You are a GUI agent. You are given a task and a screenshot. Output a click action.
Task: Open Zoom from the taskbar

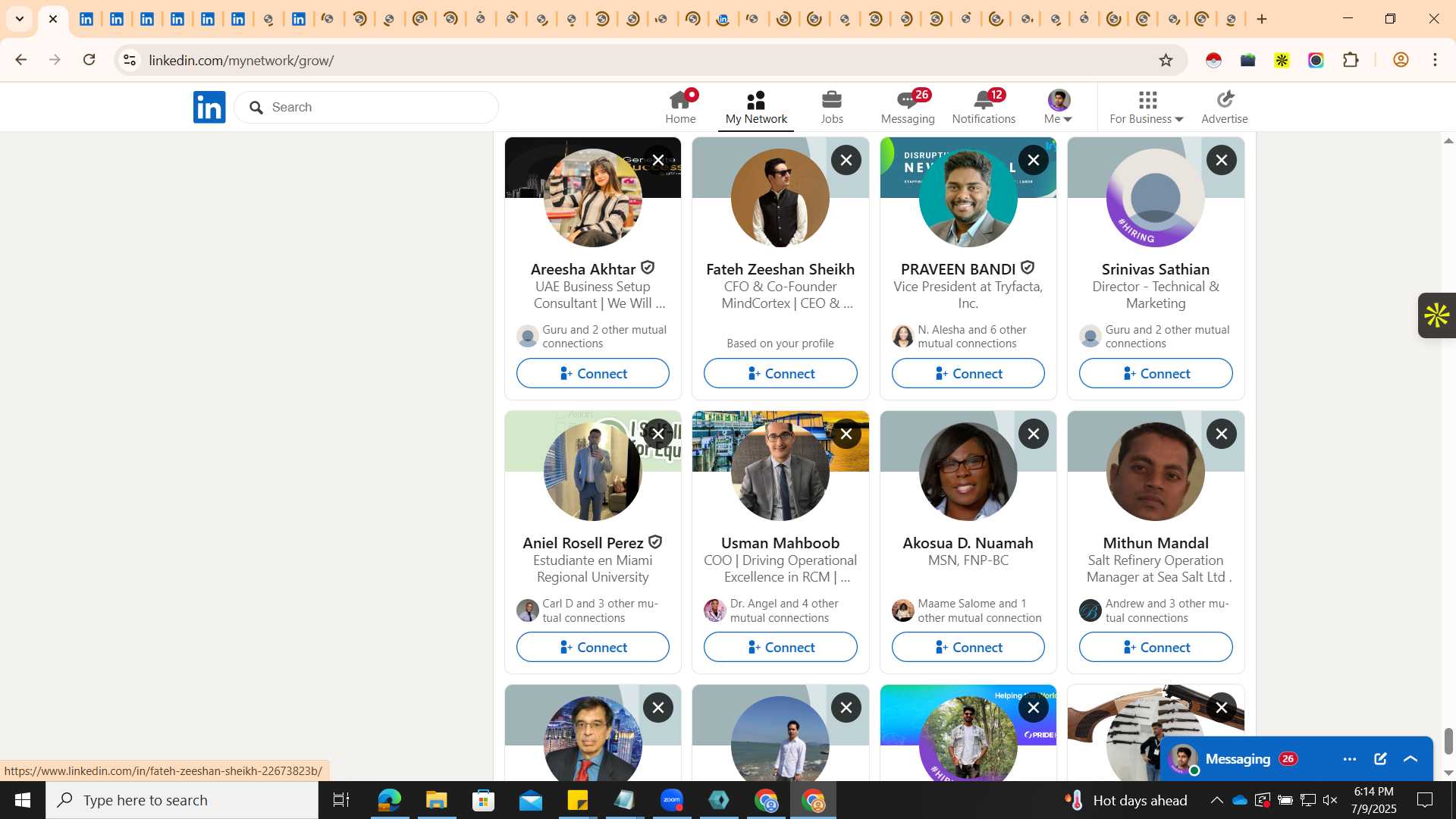tap(672, 800)
